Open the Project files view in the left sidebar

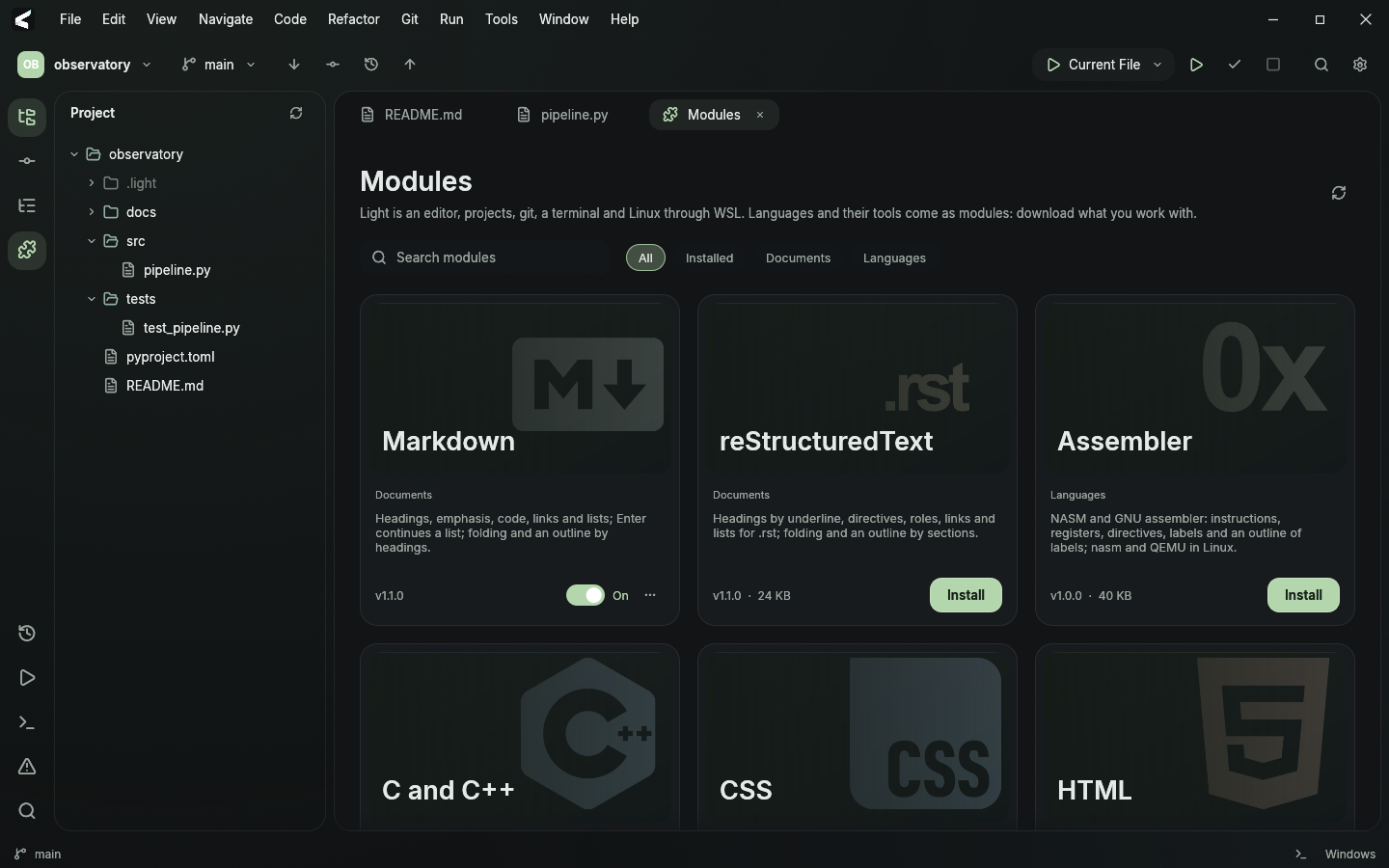tap(27, 118)
